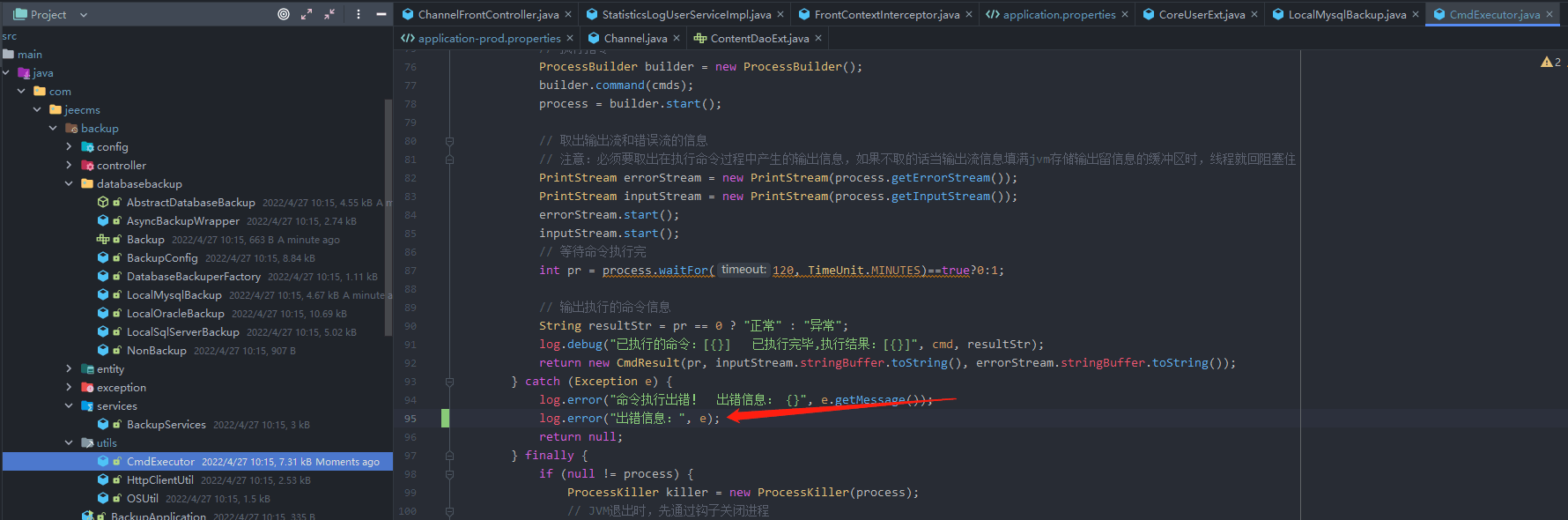This screenshot has height=520, width=1568.
Task: Select BackupApplication in project tree
Action: pyautogui.click(x=158, y=516)
